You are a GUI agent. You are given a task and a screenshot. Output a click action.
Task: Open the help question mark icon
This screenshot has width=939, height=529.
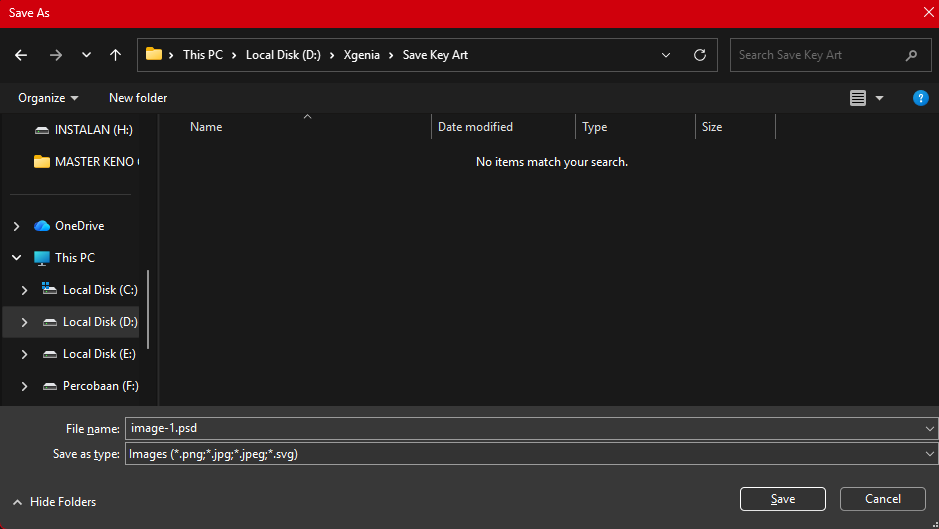(920, 98)
